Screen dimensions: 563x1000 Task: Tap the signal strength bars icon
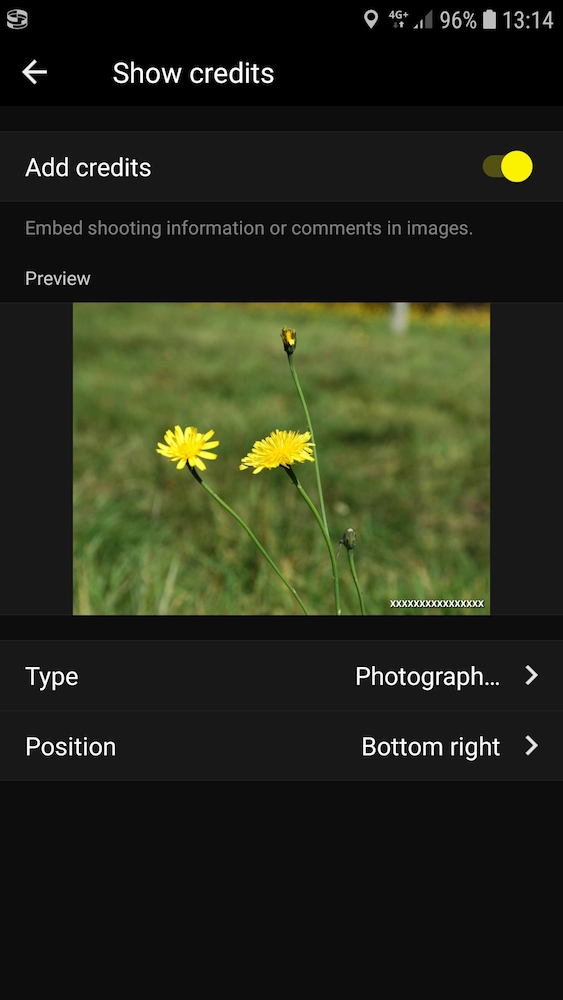click(423, 20)
